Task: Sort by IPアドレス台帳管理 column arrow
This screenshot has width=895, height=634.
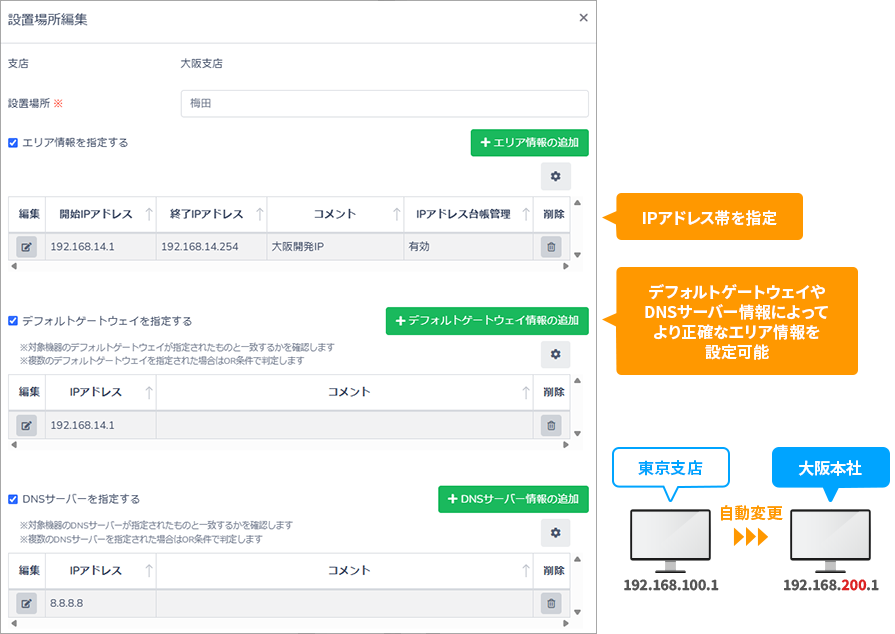Action: pyautogui.click(x=526, y=214)
